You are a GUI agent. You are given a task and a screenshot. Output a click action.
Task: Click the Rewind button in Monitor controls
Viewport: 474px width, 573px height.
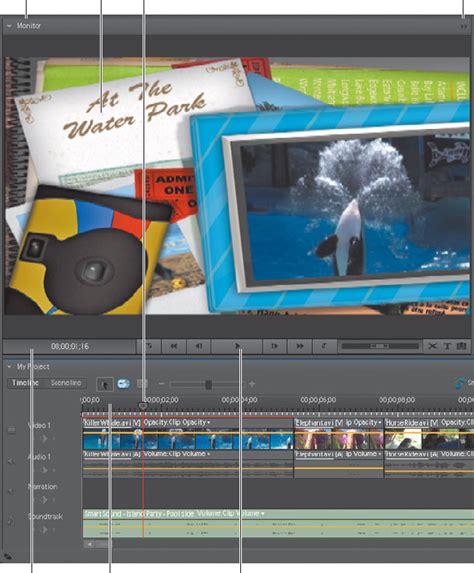click(x=174, y=346)
